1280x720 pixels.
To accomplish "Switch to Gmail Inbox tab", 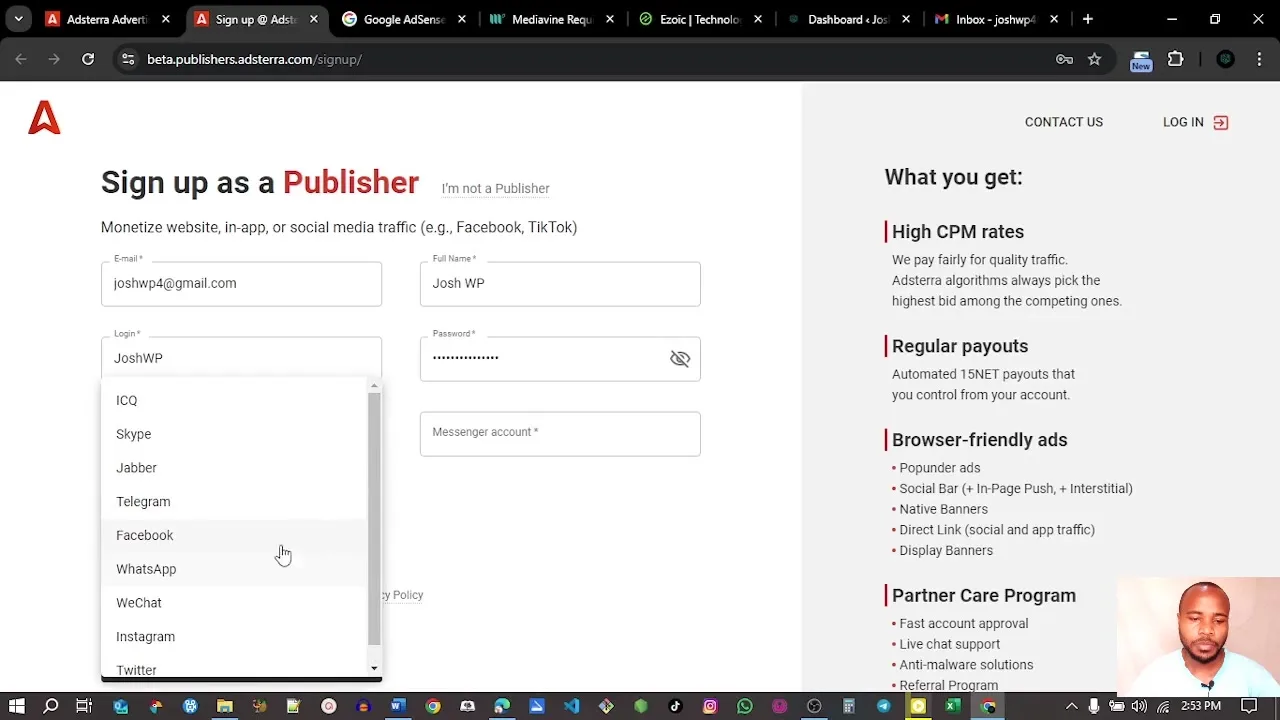I will pyautogui.click(x=996, y=19).
